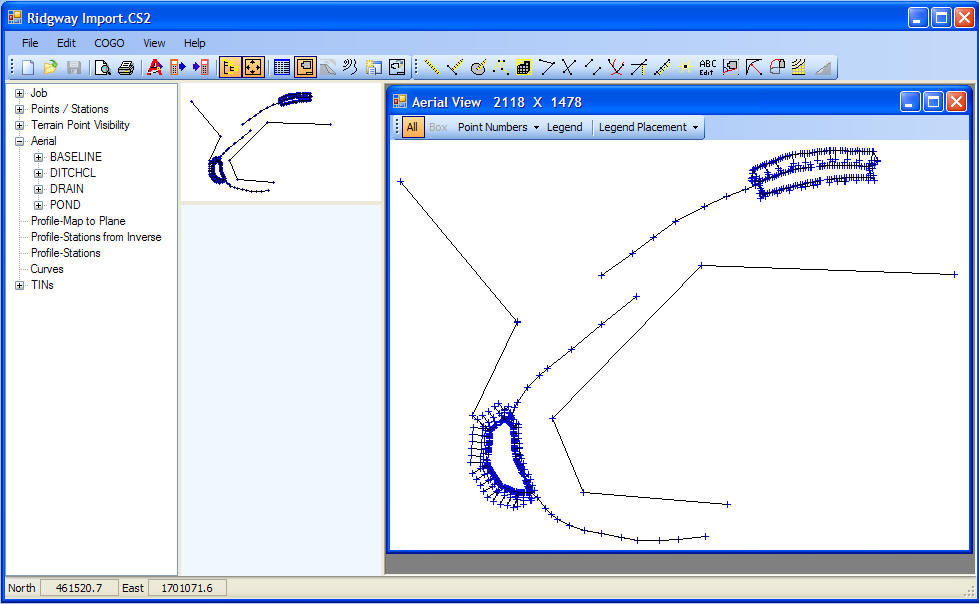Open the Help menu
Image resolution: width=979 pixels, height=604 pixels.
[x=194, y=43]
